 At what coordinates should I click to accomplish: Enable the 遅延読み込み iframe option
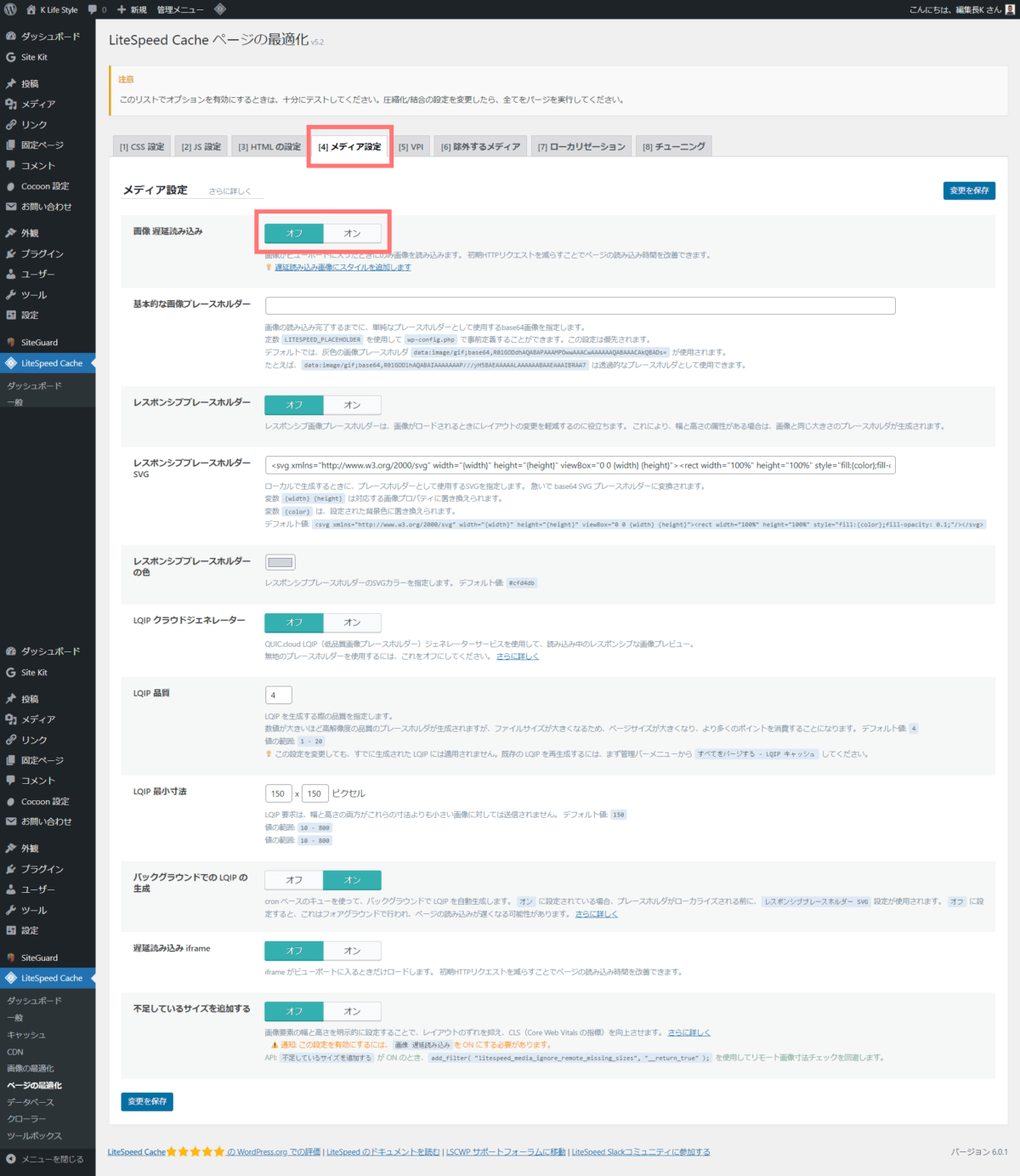pos(352,950)
